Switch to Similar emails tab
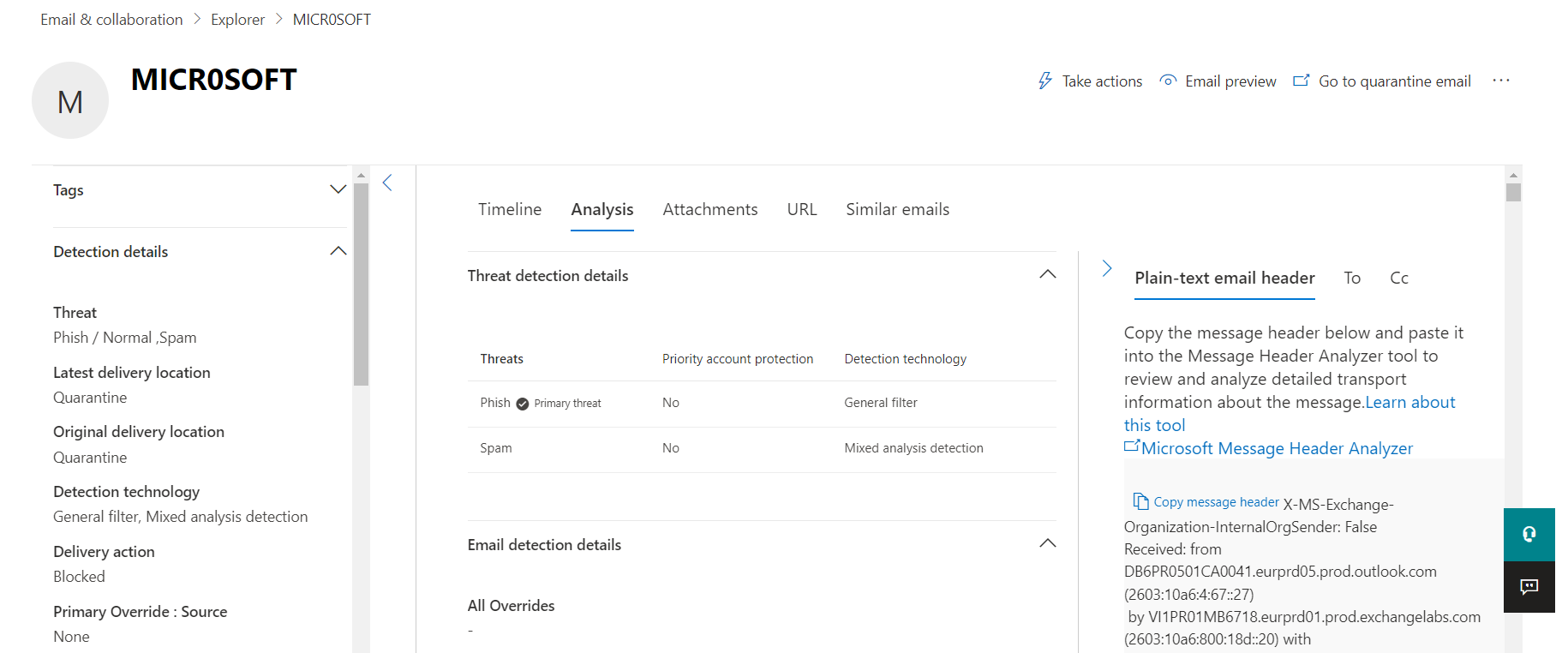The image size is (1568, 653). click(x=898, y=209)
